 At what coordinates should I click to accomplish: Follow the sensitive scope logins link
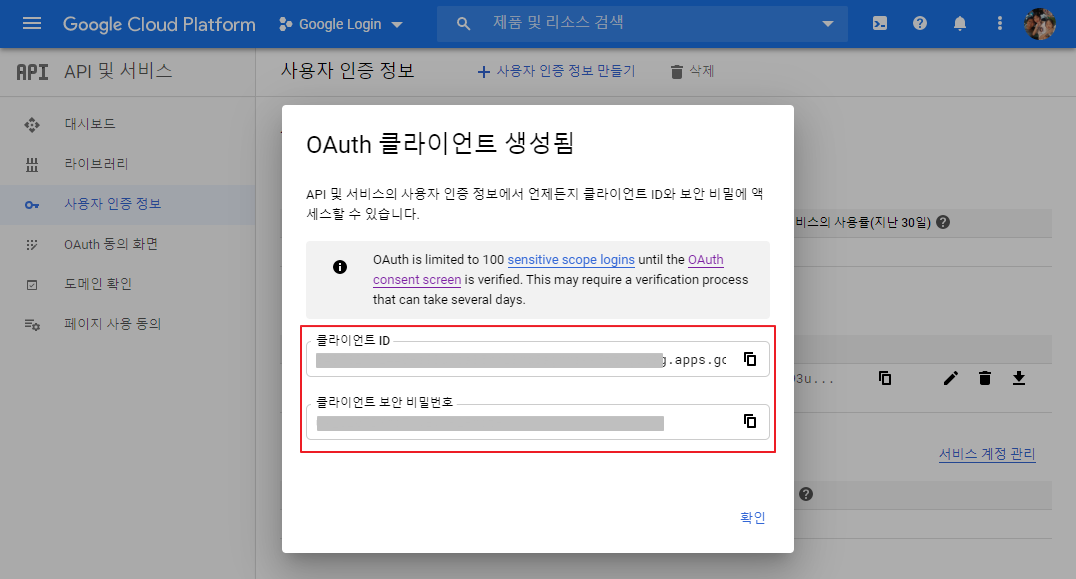571,260
